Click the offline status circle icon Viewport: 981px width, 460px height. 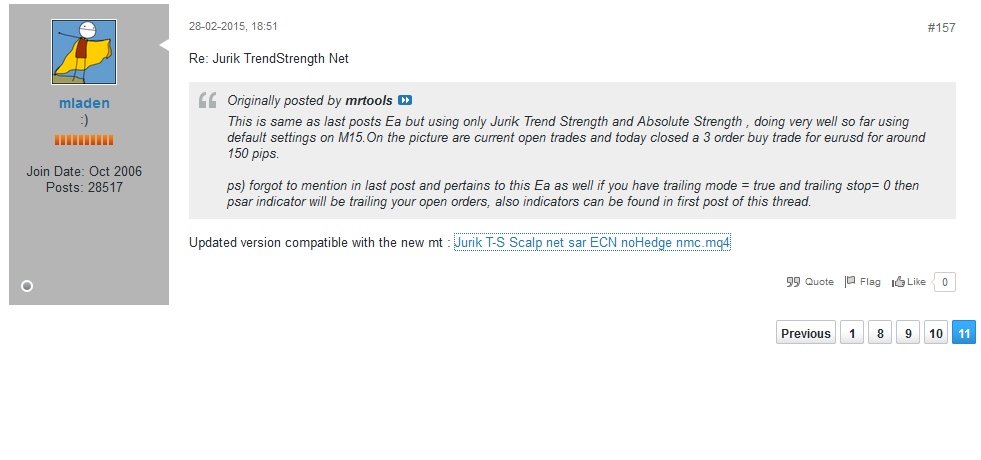(27, 286)
